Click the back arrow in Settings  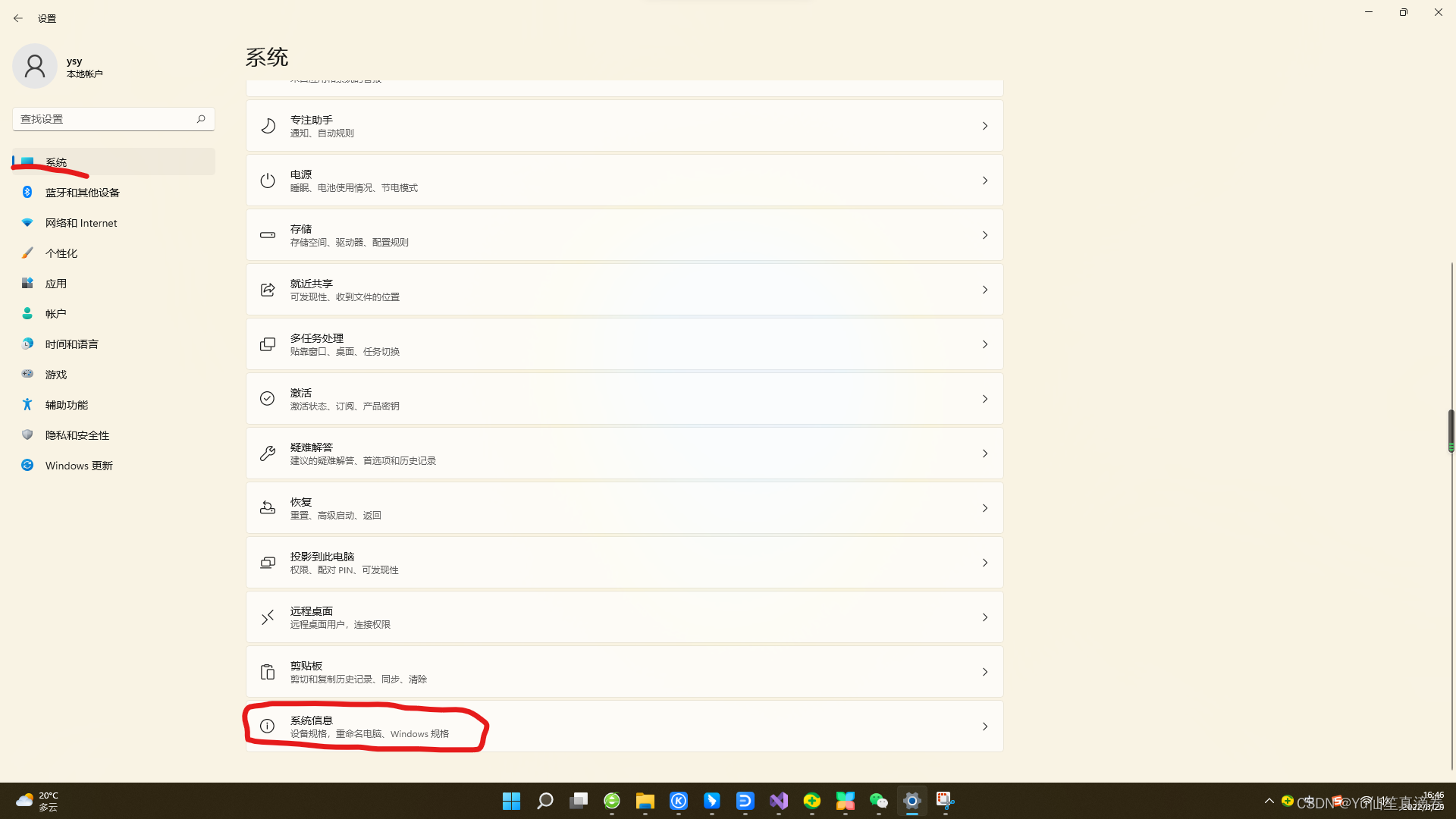18,18
